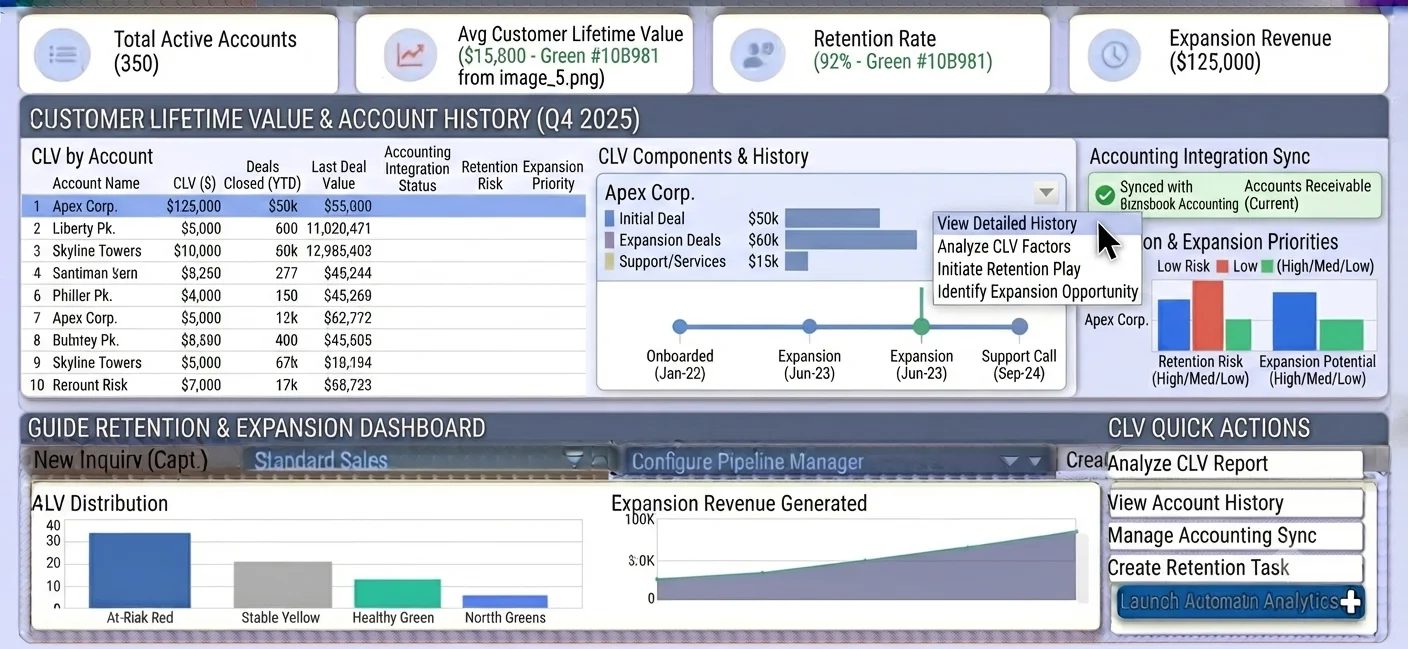This screenshot has width=1408, height=649.
Task: Select the Bubntey Pk. account row
Action: click(x=304, y=340)
